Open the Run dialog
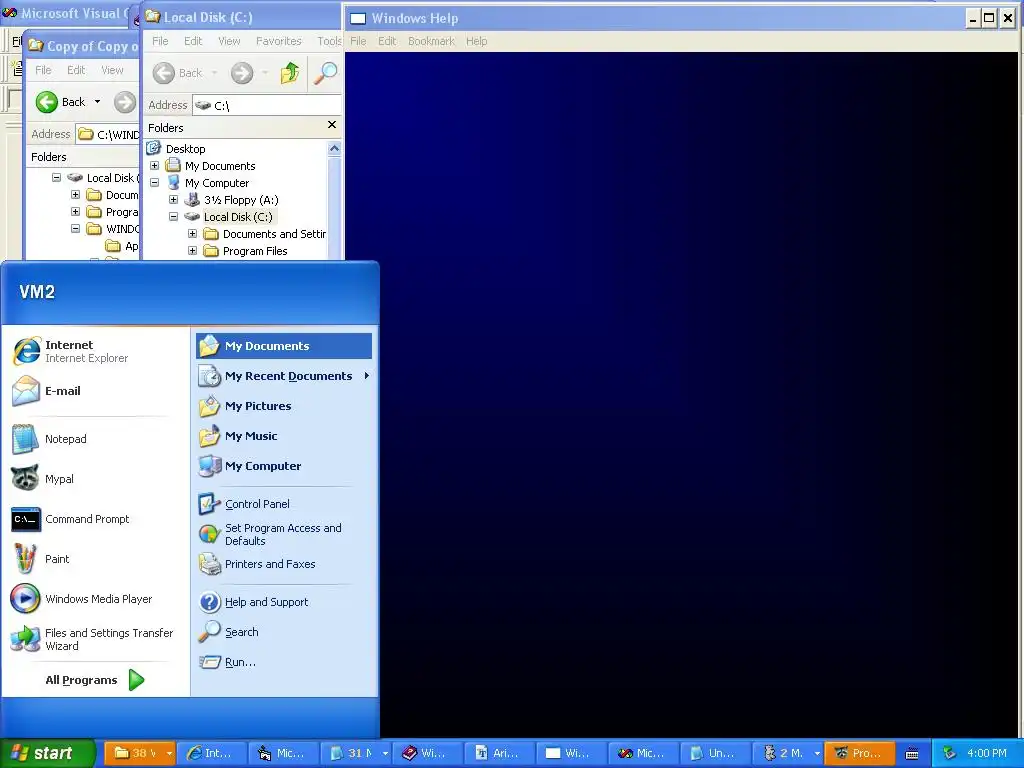 283,662
